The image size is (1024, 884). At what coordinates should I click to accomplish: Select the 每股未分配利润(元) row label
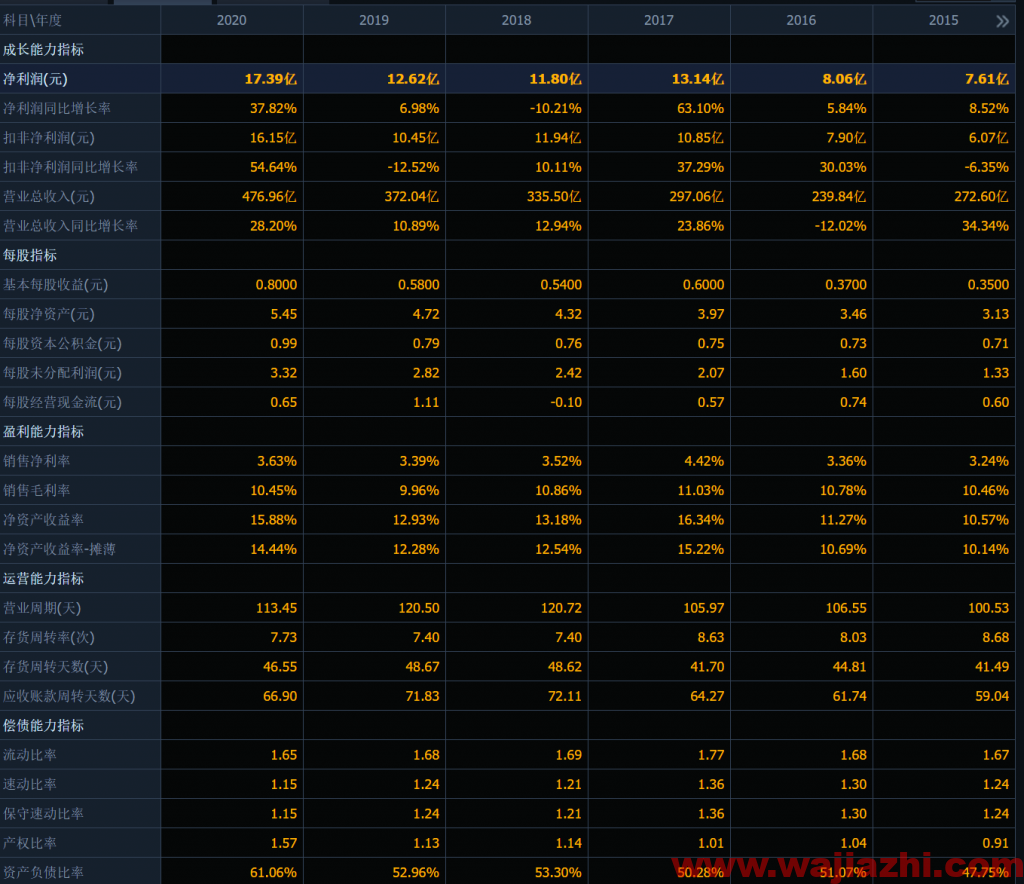click(x=62, y=373)
